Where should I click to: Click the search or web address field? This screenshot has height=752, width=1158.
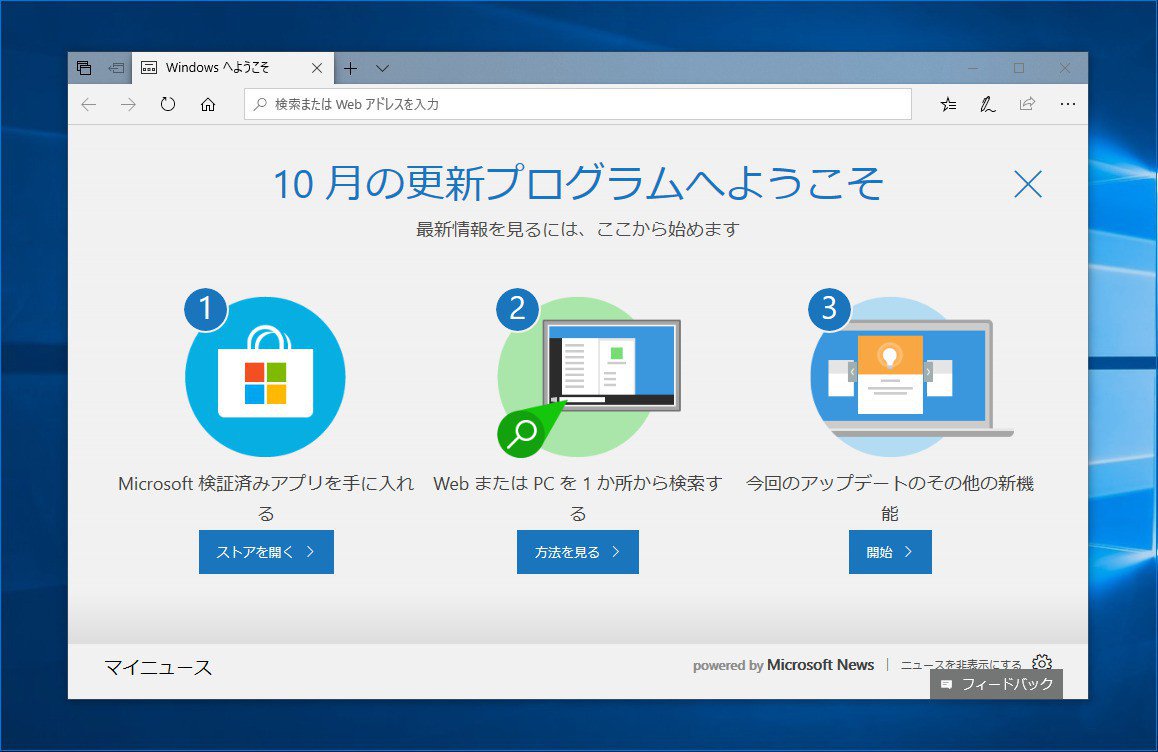coord(578,104)
